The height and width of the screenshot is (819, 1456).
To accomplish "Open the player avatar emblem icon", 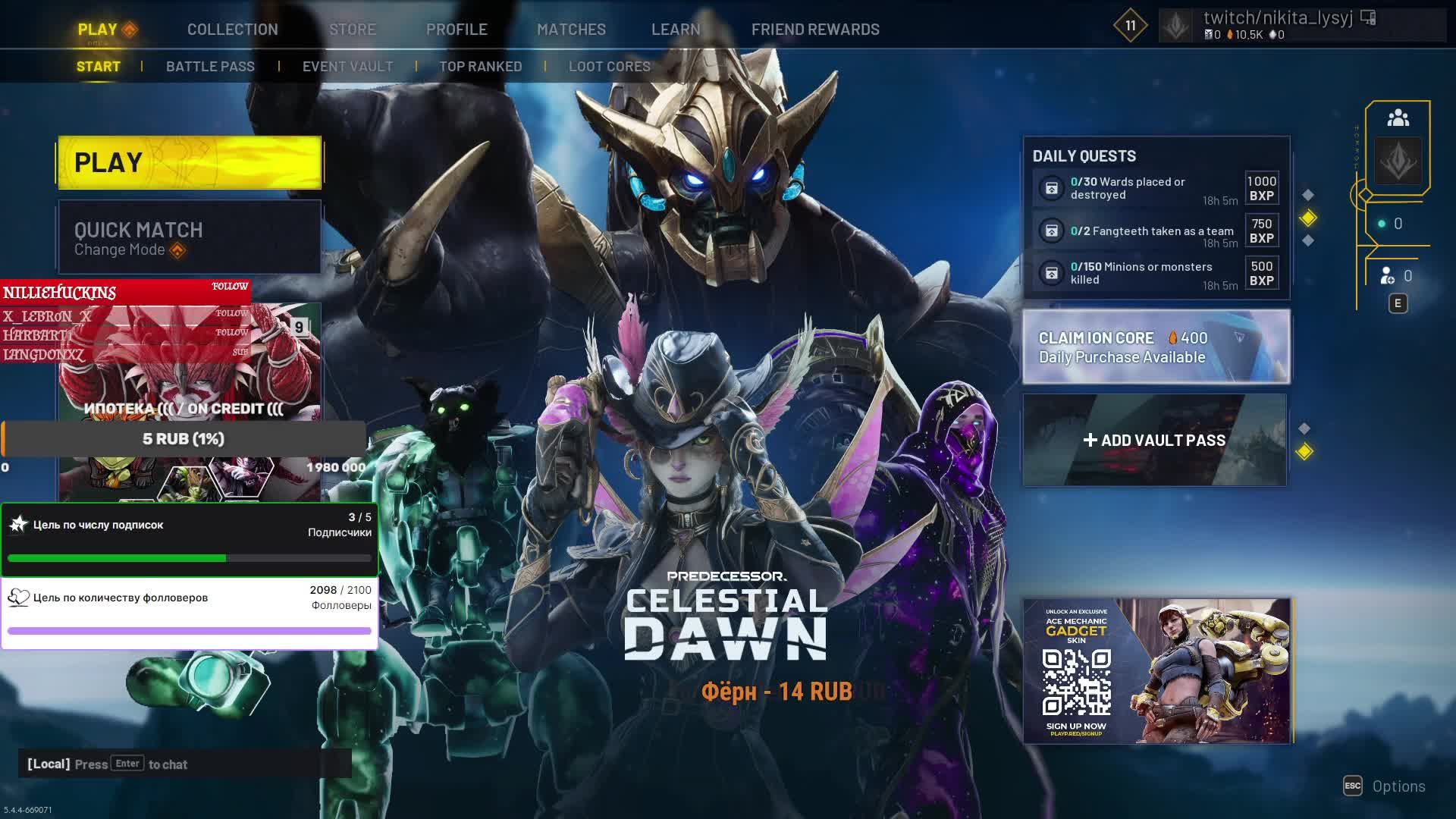I will coord(1176,27).
